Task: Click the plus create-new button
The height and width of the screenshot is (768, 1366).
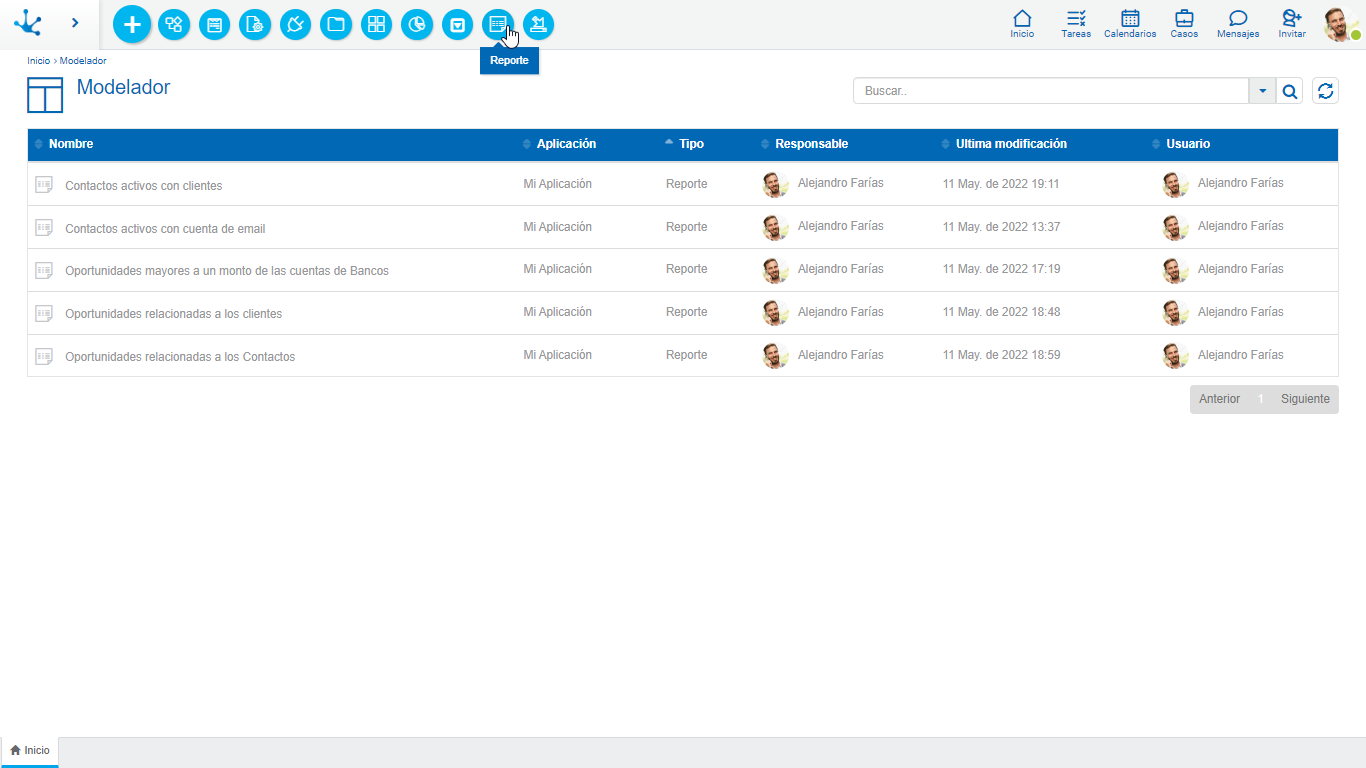Action: [x=132, y=24]
